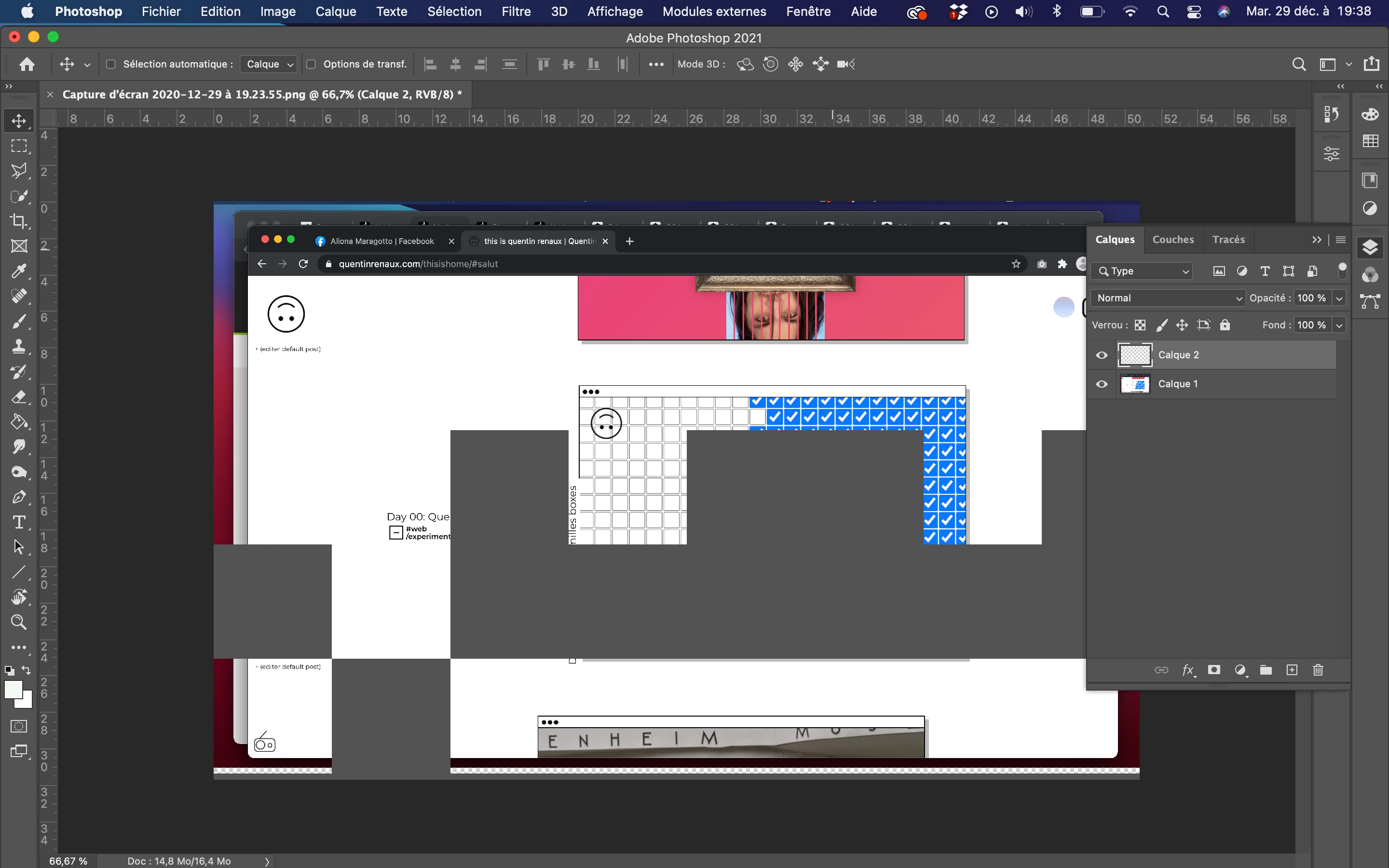The image size is (1389, 868).
Task: Select the Eyedropper tool
Action: click(18, 271)
